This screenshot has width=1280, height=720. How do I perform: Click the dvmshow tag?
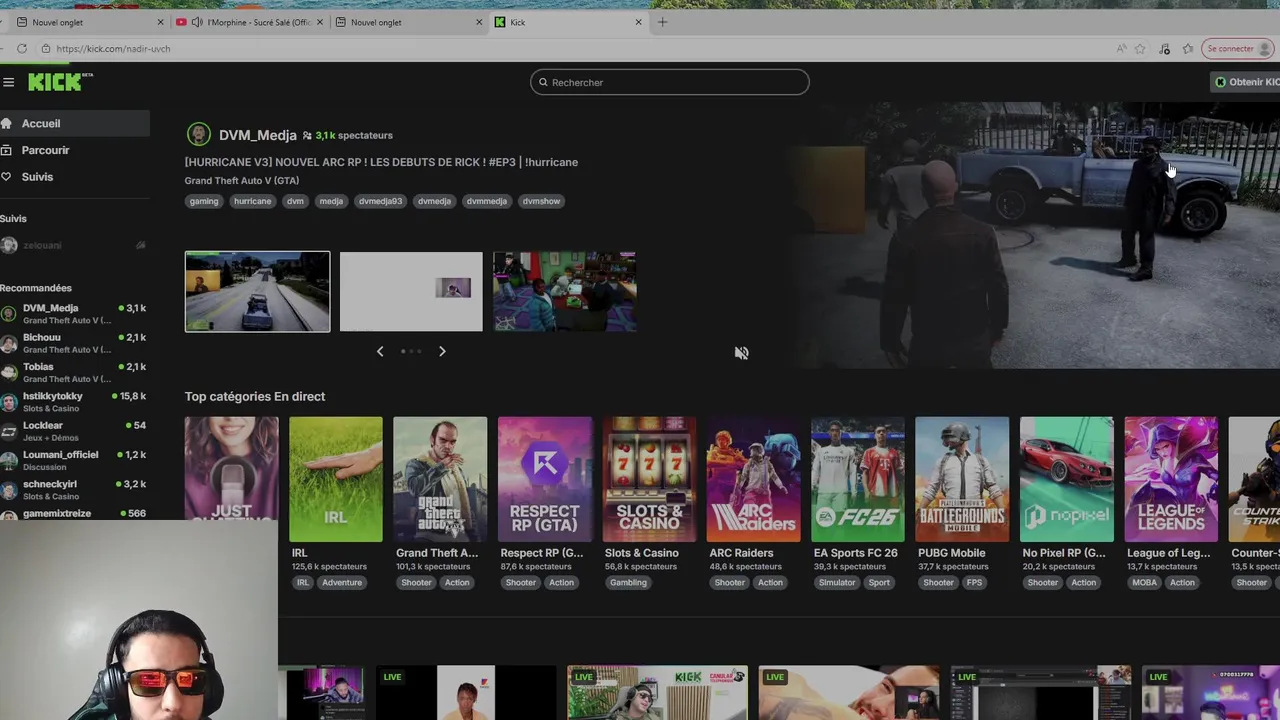[x=541, y=201]
